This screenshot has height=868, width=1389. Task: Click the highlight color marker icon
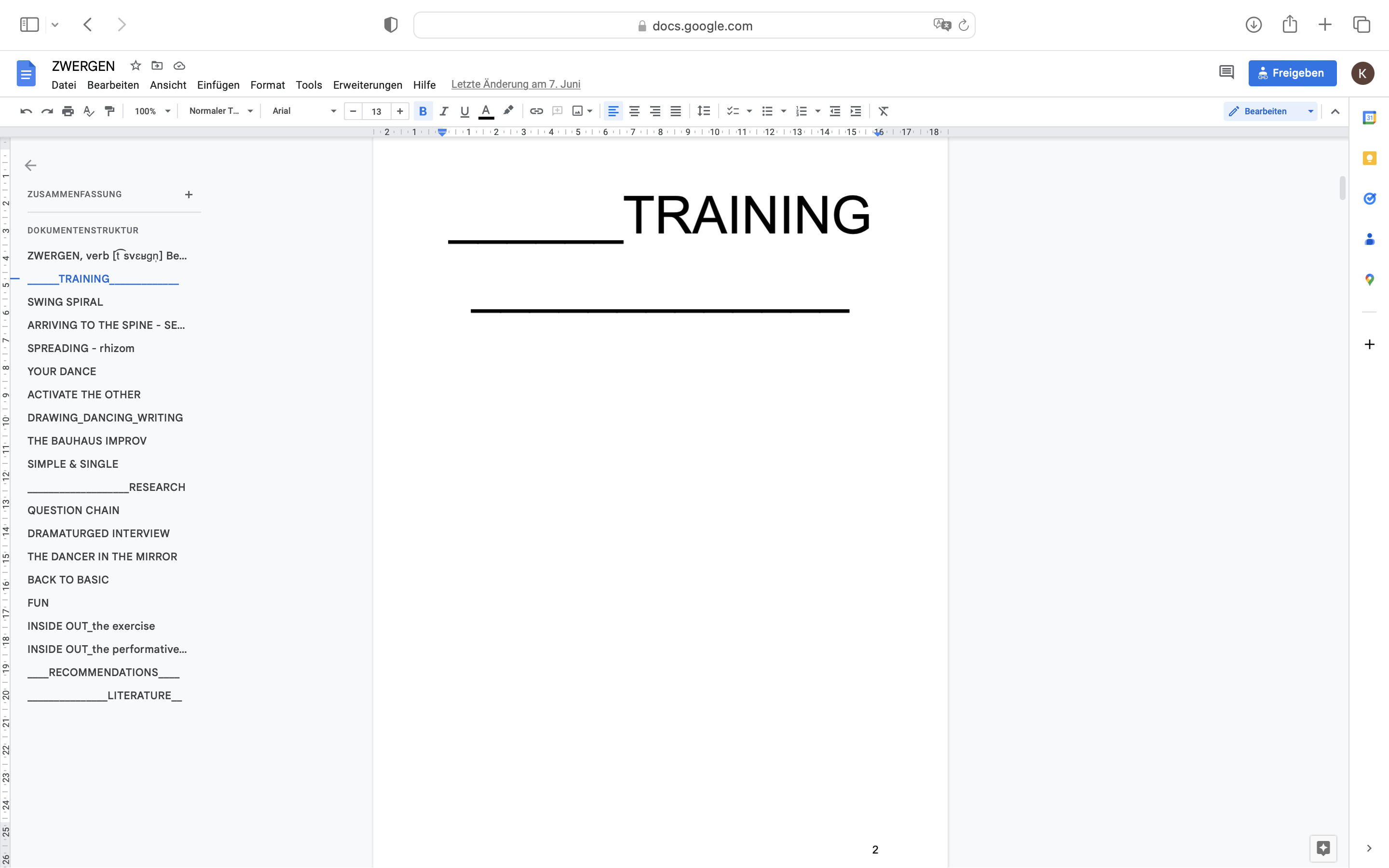(x=508, y=111)
